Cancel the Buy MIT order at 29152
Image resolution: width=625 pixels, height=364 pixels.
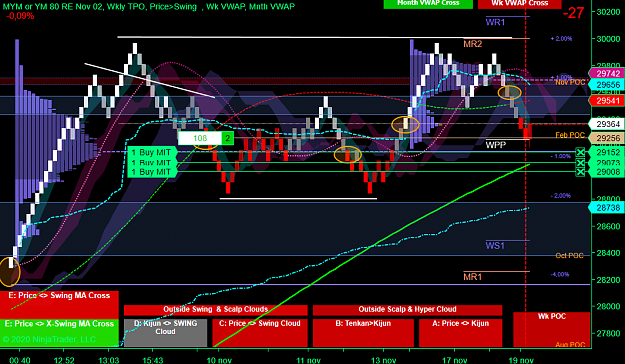(580, 152)
